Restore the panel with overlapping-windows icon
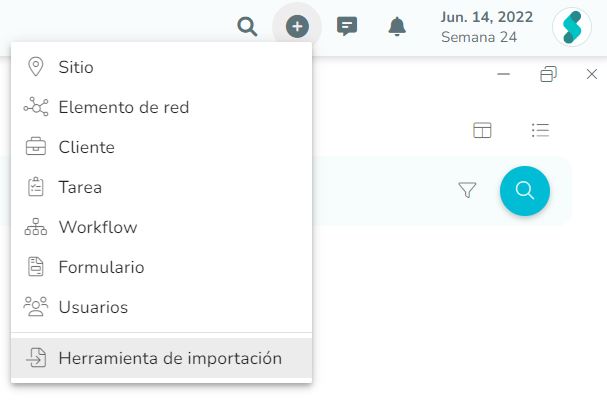Image resolution: width=607 pixels, height=403 pixels. (x=548, y=74)
